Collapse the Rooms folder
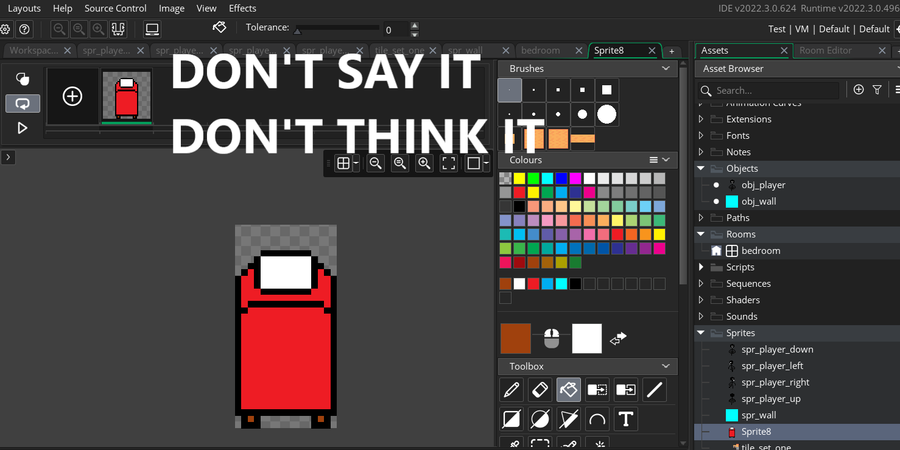The width and height of the screenshot is (900, 450). [701, 234]
